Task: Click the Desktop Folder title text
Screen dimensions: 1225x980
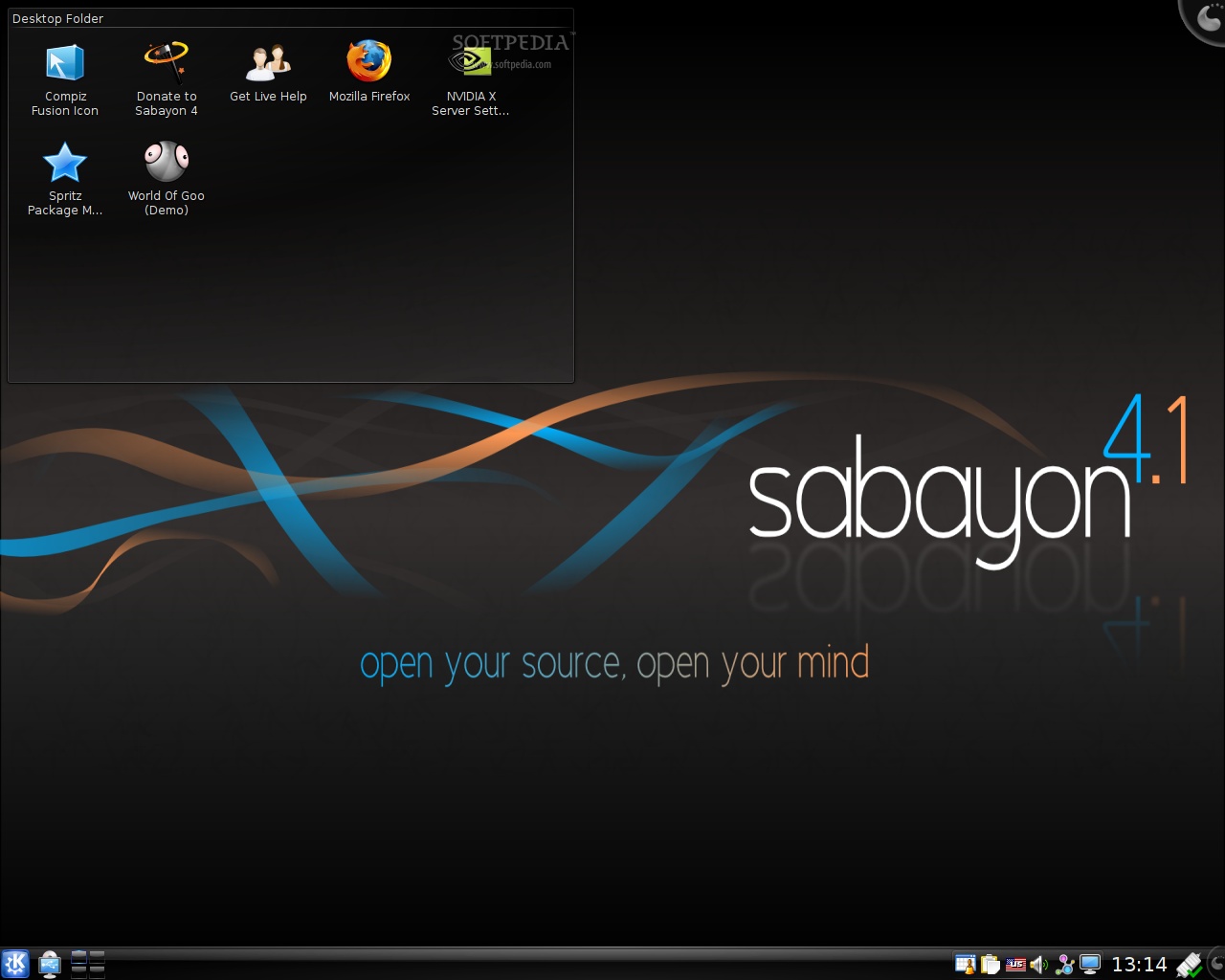Action: [57, 18]
